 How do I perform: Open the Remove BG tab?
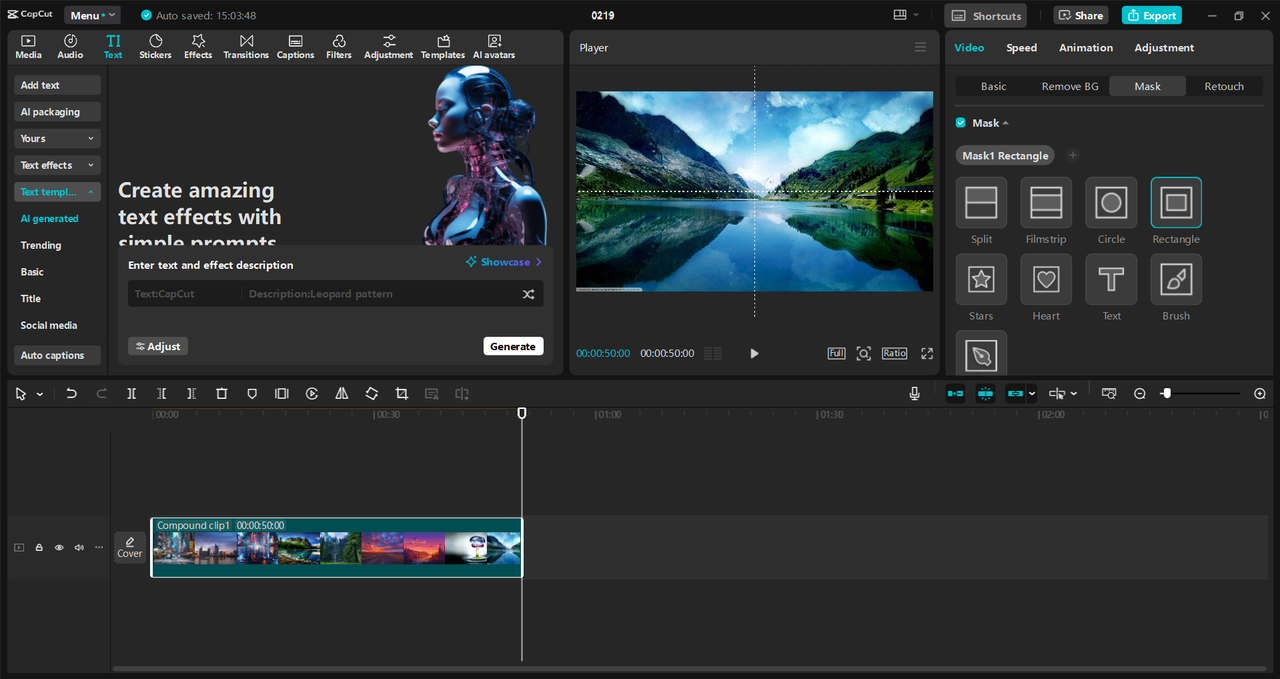pyautogui.click(x=1069, y=87)
